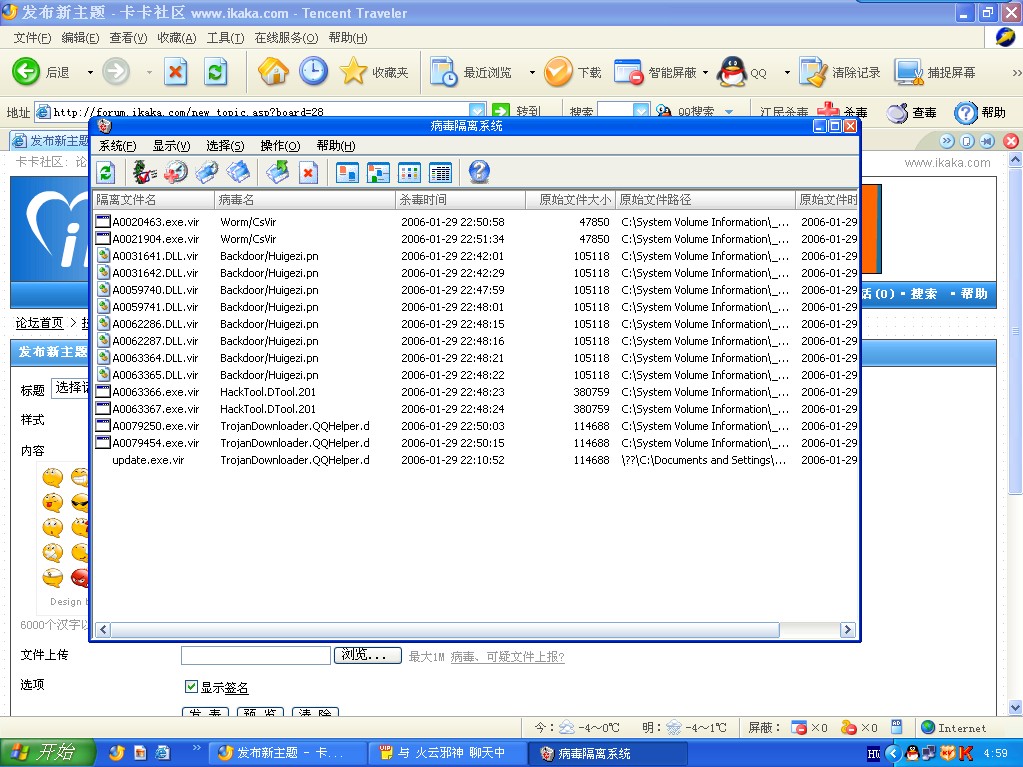Viewport: 1023px width, 767px height.
Task: Click the bug with checkmark toolbar icon
Action: [144, 173]
